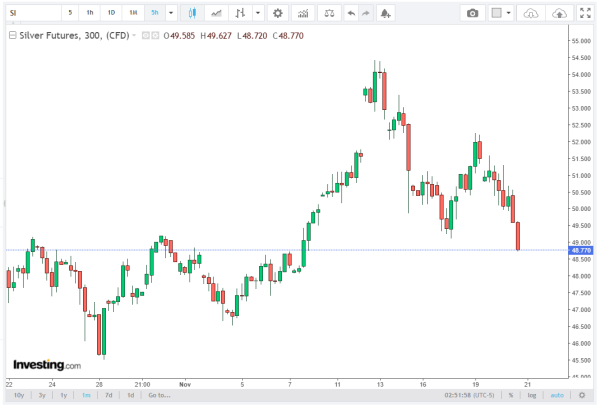
Task: Take a chart snapshot with camera icon
Action: point(473,13)
